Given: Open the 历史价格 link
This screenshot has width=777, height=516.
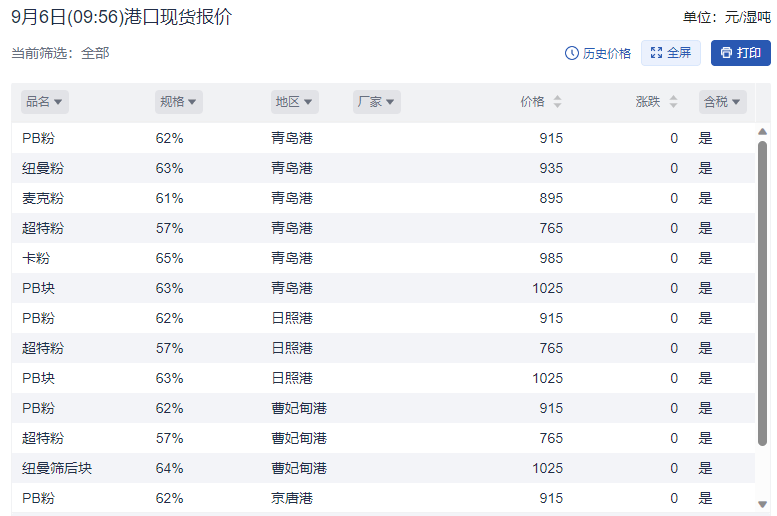Looking at the screenshot, I should 606,53.
